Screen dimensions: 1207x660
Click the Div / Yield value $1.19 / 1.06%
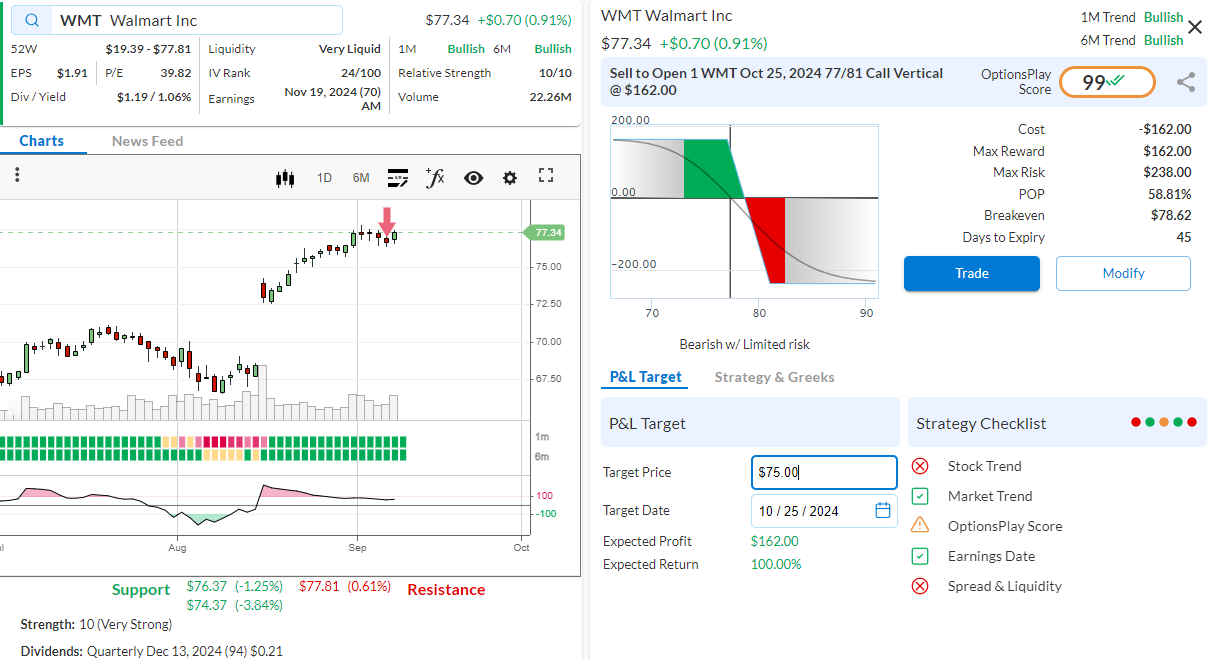point(154,98)
